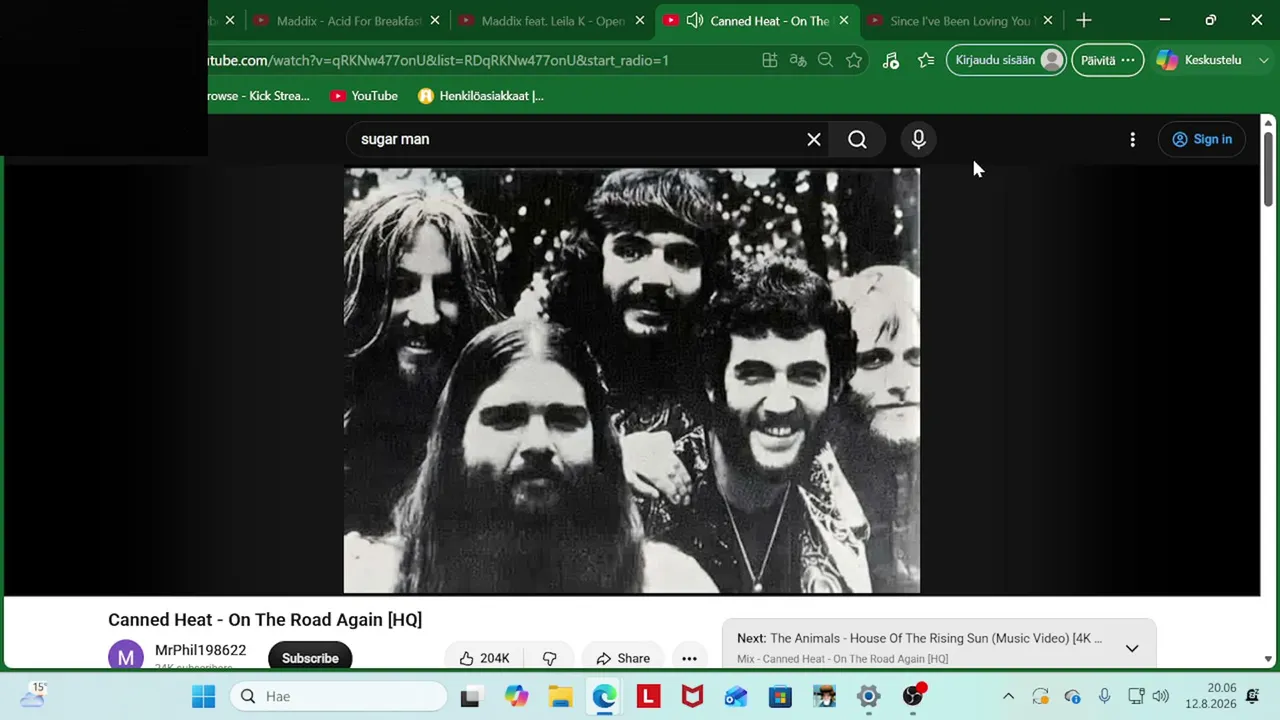Open Microsoft Edge taskbar icon
Image resolution: width=1280 pixels, height=720 pixels.
coord(604,696)
